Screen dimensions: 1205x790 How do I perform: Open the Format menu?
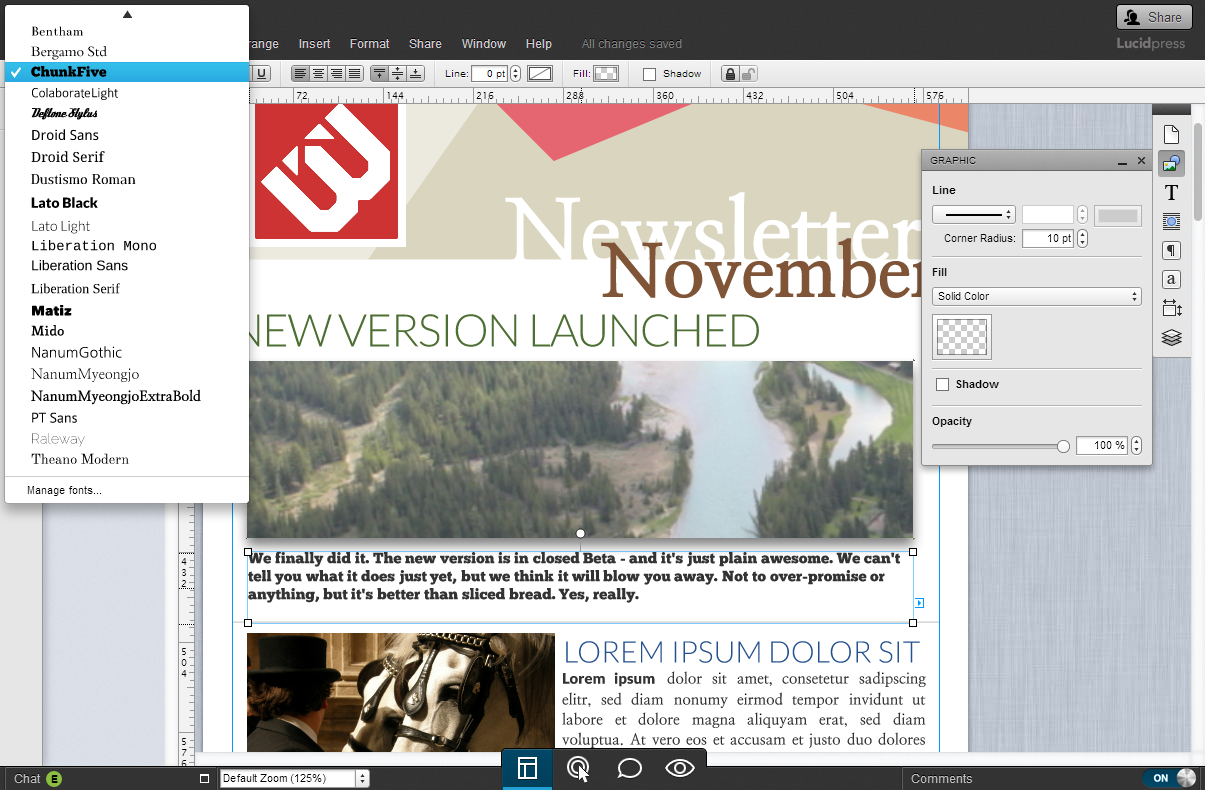click(x=369, y=44)
